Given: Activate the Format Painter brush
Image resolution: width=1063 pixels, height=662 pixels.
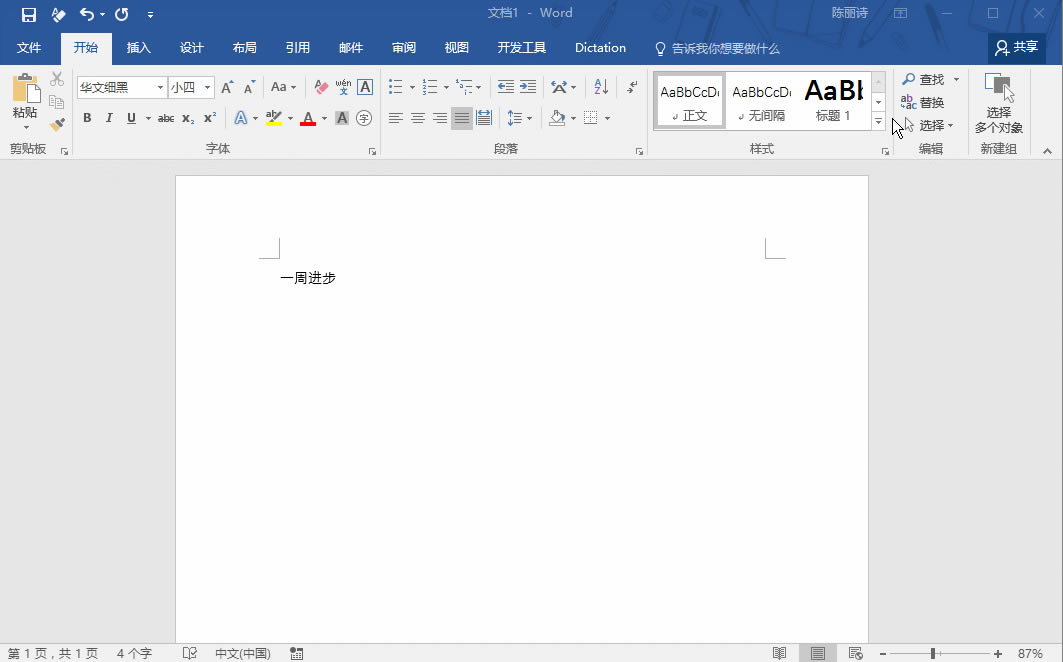Looking at the screenshot, I should (x=57, y=125).
